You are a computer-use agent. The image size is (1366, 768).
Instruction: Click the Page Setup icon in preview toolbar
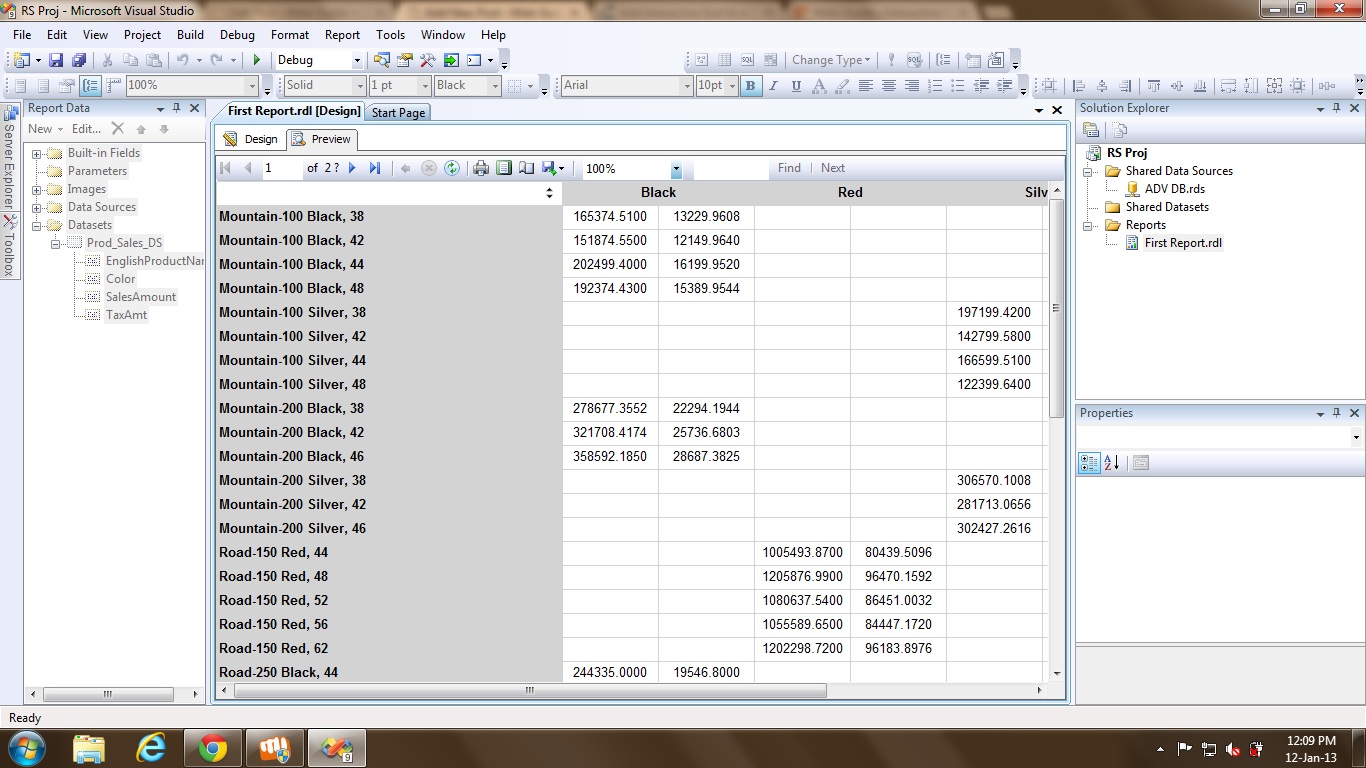tap(526, 168)
